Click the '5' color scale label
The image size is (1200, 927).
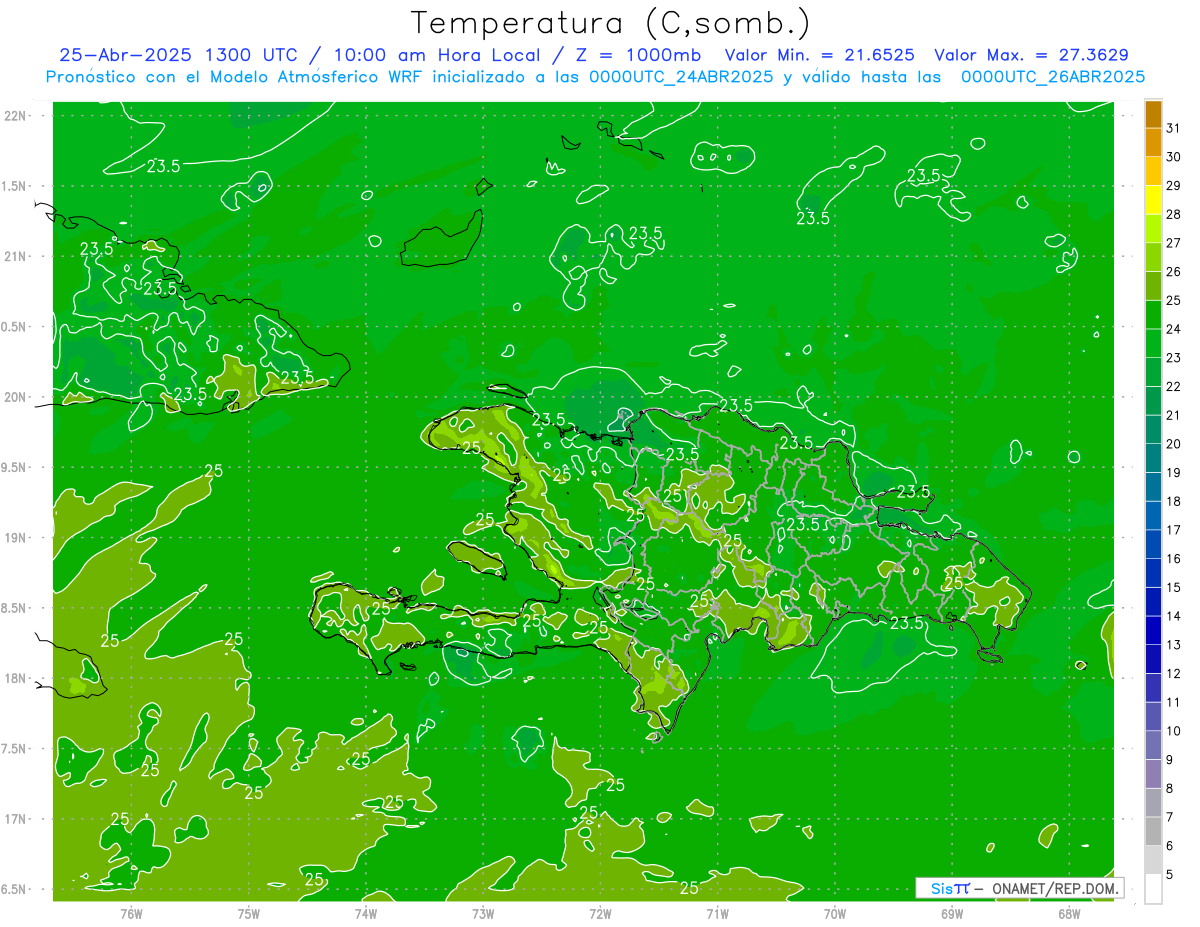coord(1170,874)
